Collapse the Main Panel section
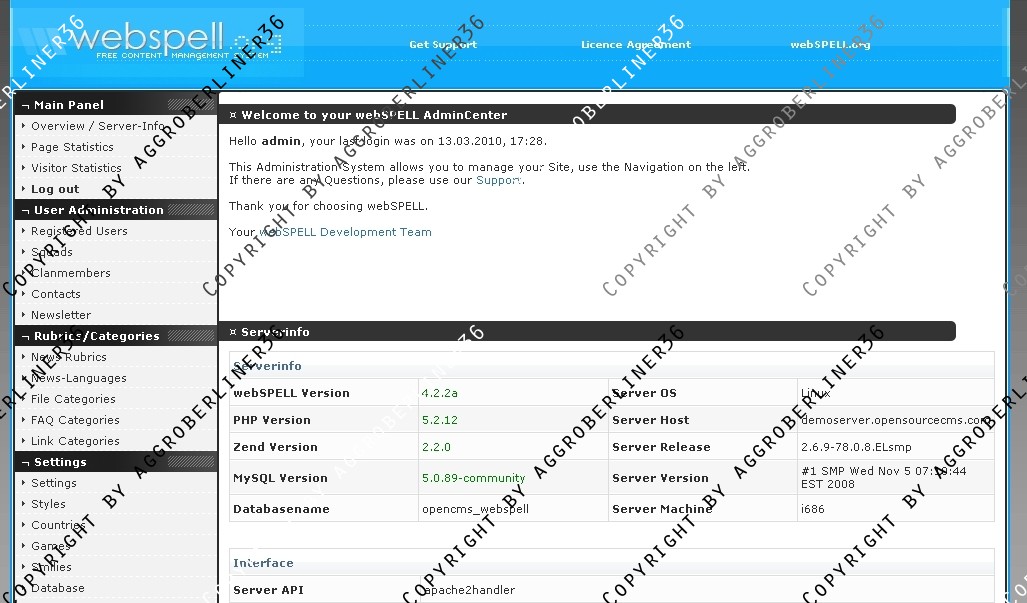The width and height of the screenshot is (1027, 603). click(x=116, y=105)
